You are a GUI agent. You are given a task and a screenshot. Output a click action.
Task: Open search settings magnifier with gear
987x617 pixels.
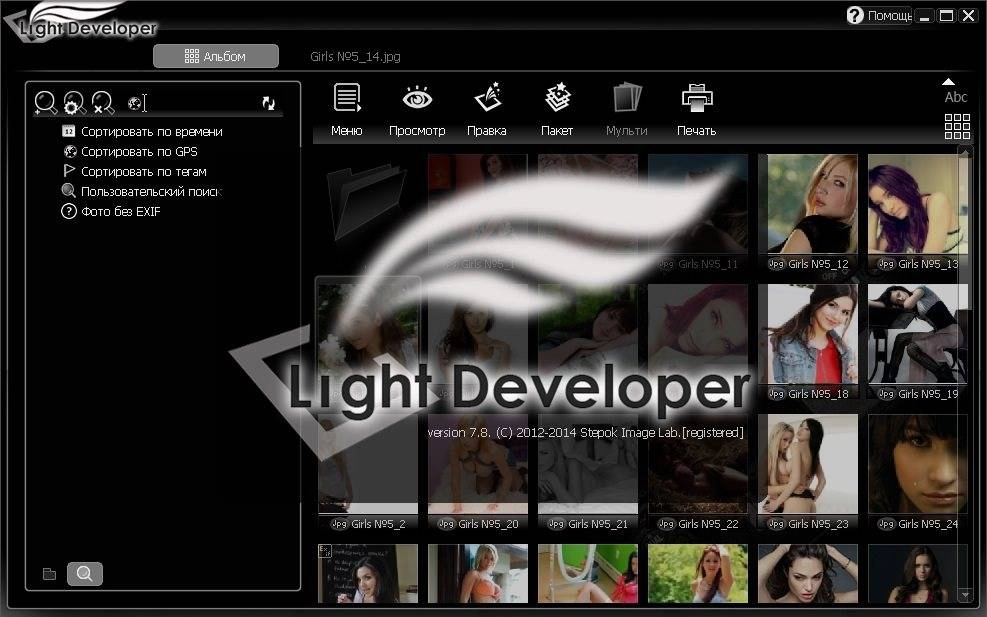[74, 103]
